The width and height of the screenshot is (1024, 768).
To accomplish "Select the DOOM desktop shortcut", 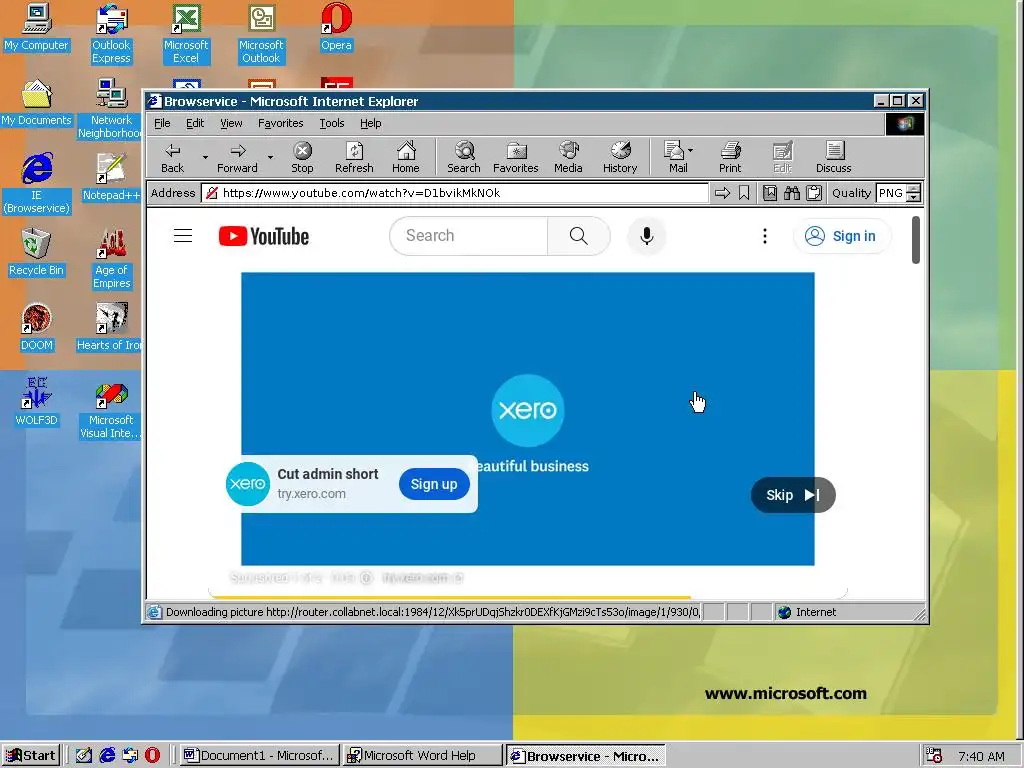I will pos(37,328).
